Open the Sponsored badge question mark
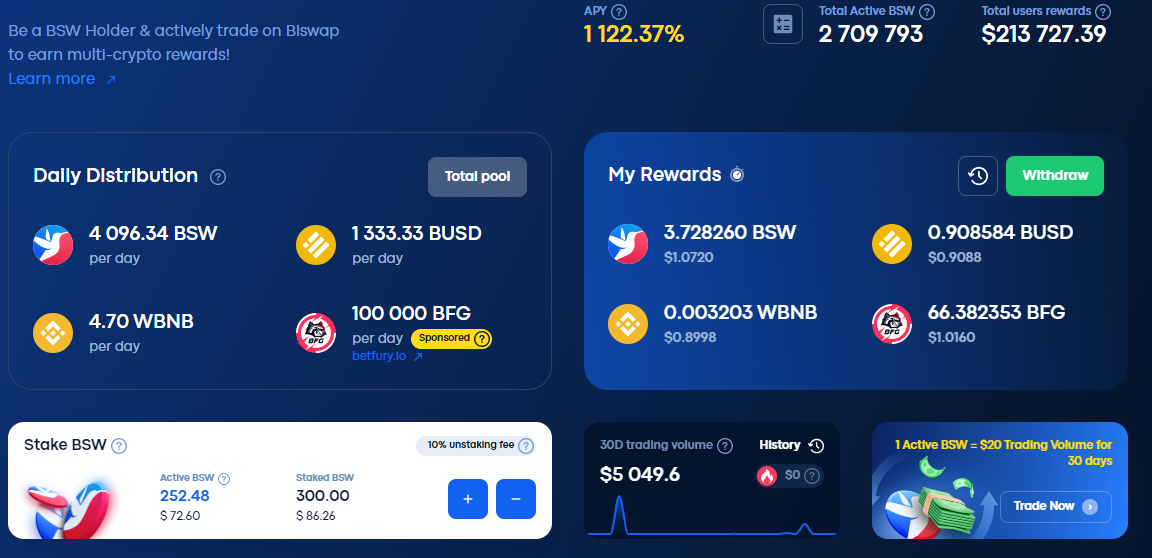 tap(481, 338)
